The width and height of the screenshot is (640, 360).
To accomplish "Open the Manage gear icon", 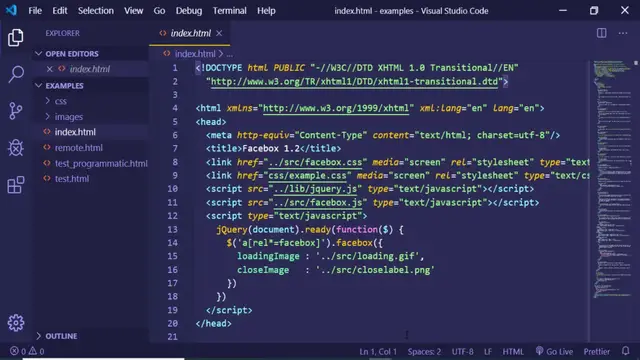I will click(16, 323).
